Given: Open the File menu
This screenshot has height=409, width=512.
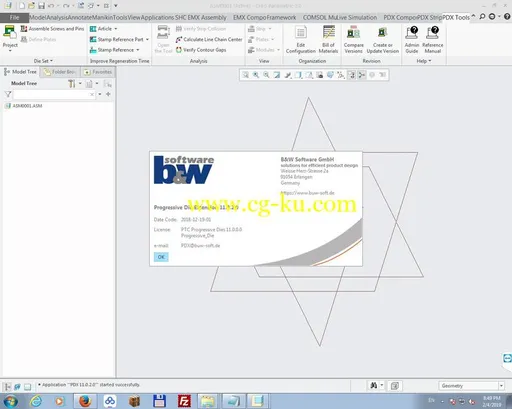Looking at the screenshot, I should tap(14, 17).
